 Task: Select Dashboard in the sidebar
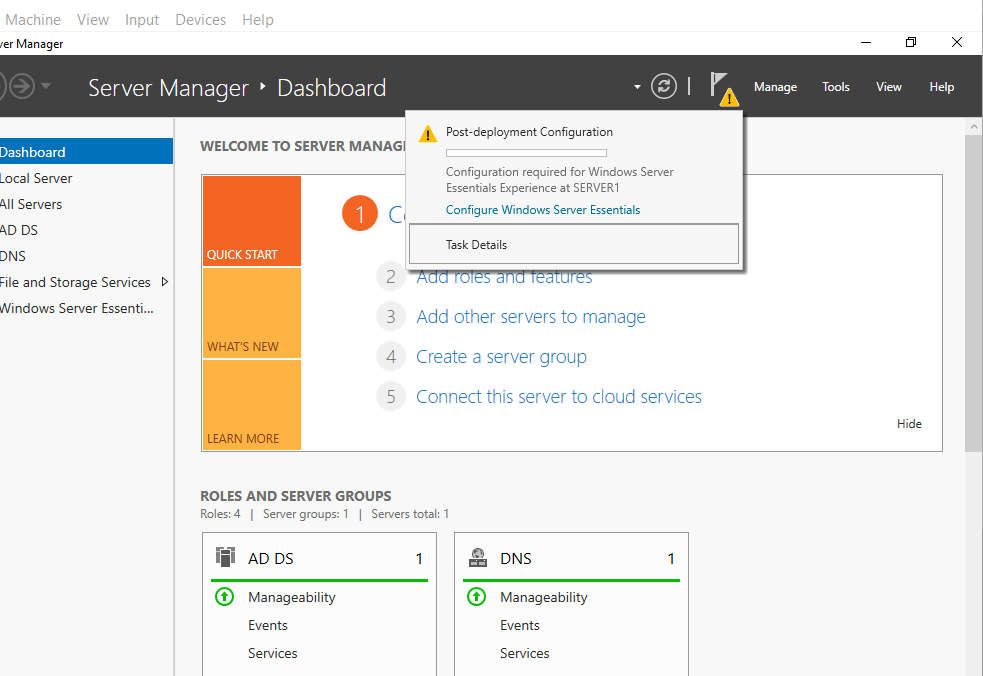tap(86, 152)
